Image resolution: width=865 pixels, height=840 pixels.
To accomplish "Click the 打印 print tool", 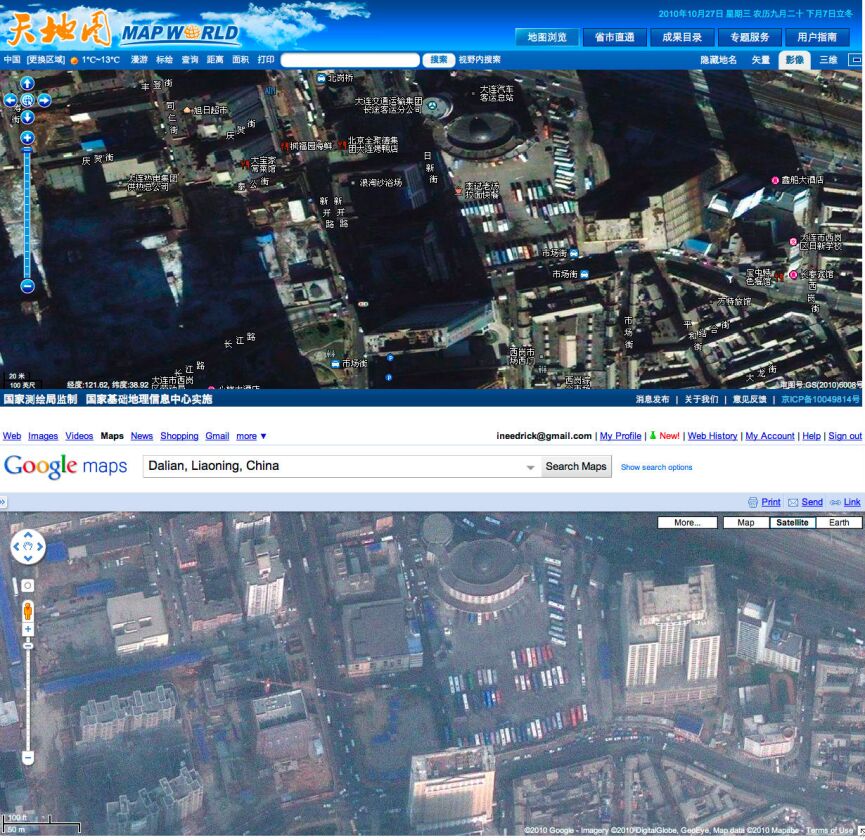I will (266, 60).
